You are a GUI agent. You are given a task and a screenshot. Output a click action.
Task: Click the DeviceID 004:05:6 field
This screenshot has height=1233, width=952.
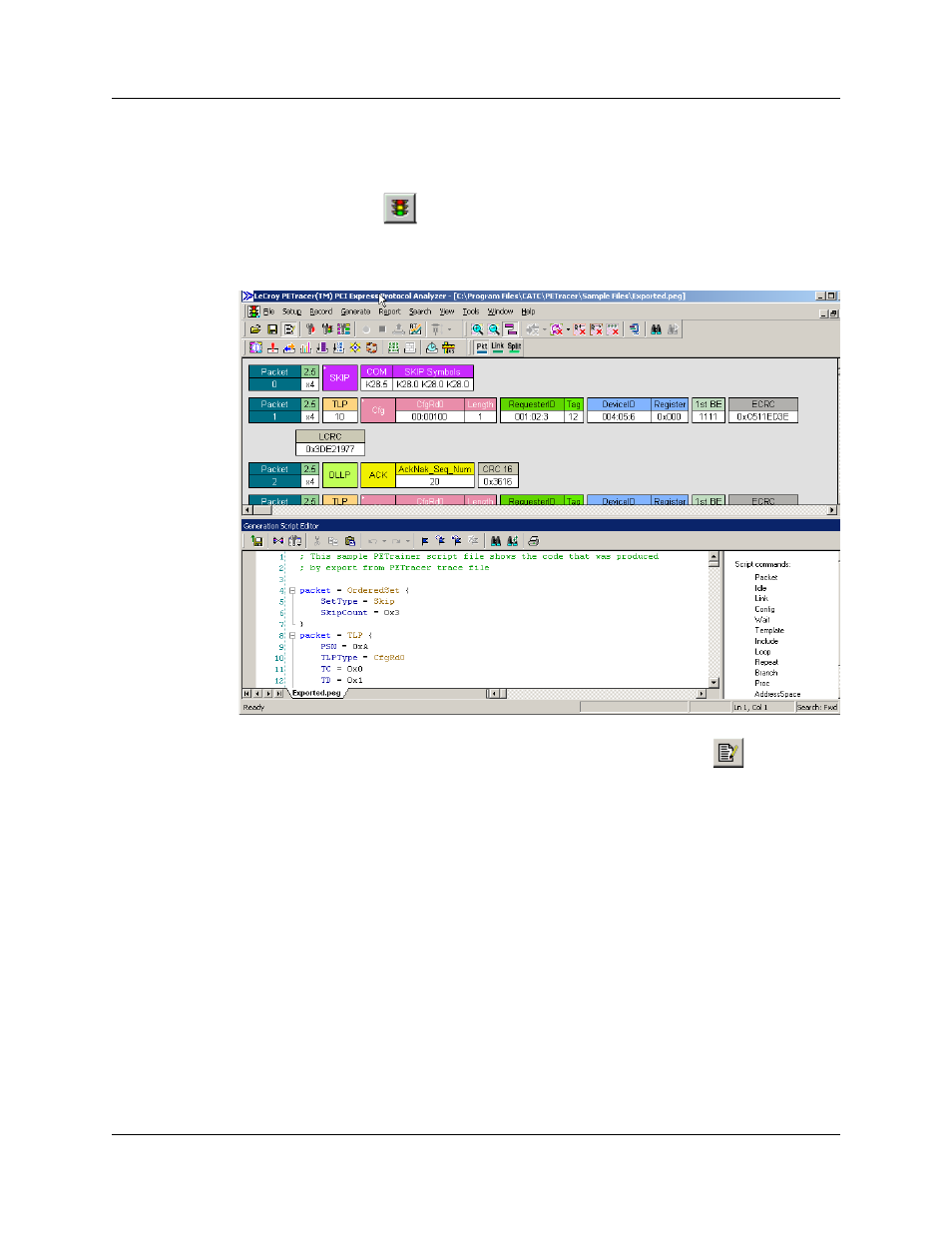[x=619, y=410]
